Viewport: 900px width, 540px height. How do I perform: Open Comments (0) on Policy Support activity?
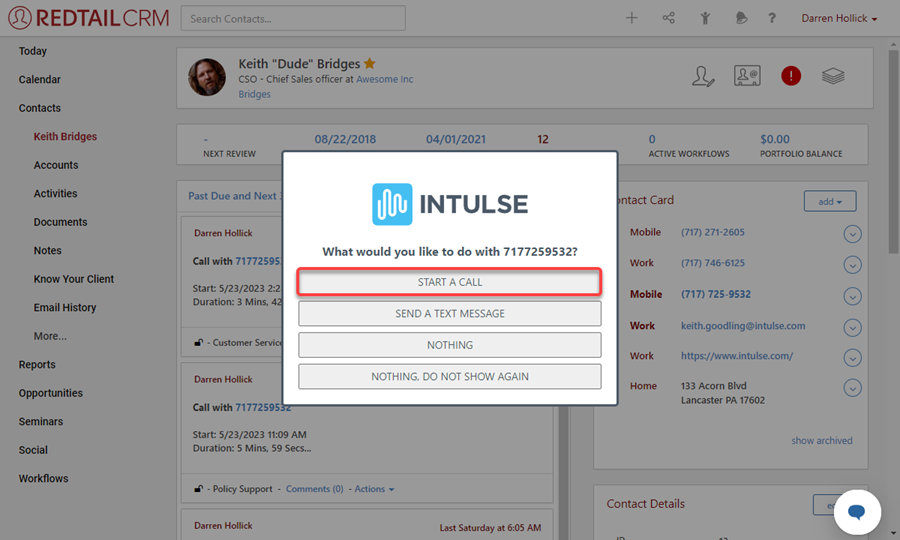click(x=315, y=489)
